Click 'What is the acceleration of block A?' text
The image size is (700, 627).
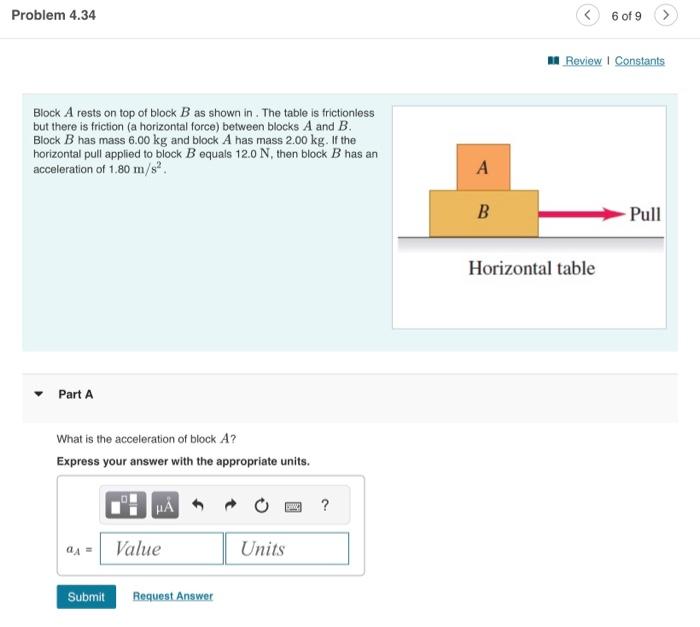coord(146,439)
